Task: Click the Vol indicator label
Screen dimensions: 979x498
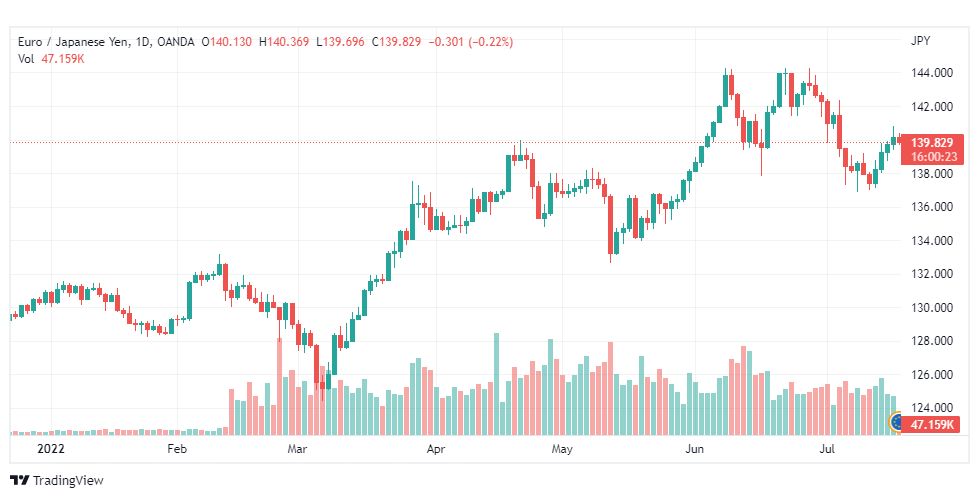Action: (x=26, y=59)
